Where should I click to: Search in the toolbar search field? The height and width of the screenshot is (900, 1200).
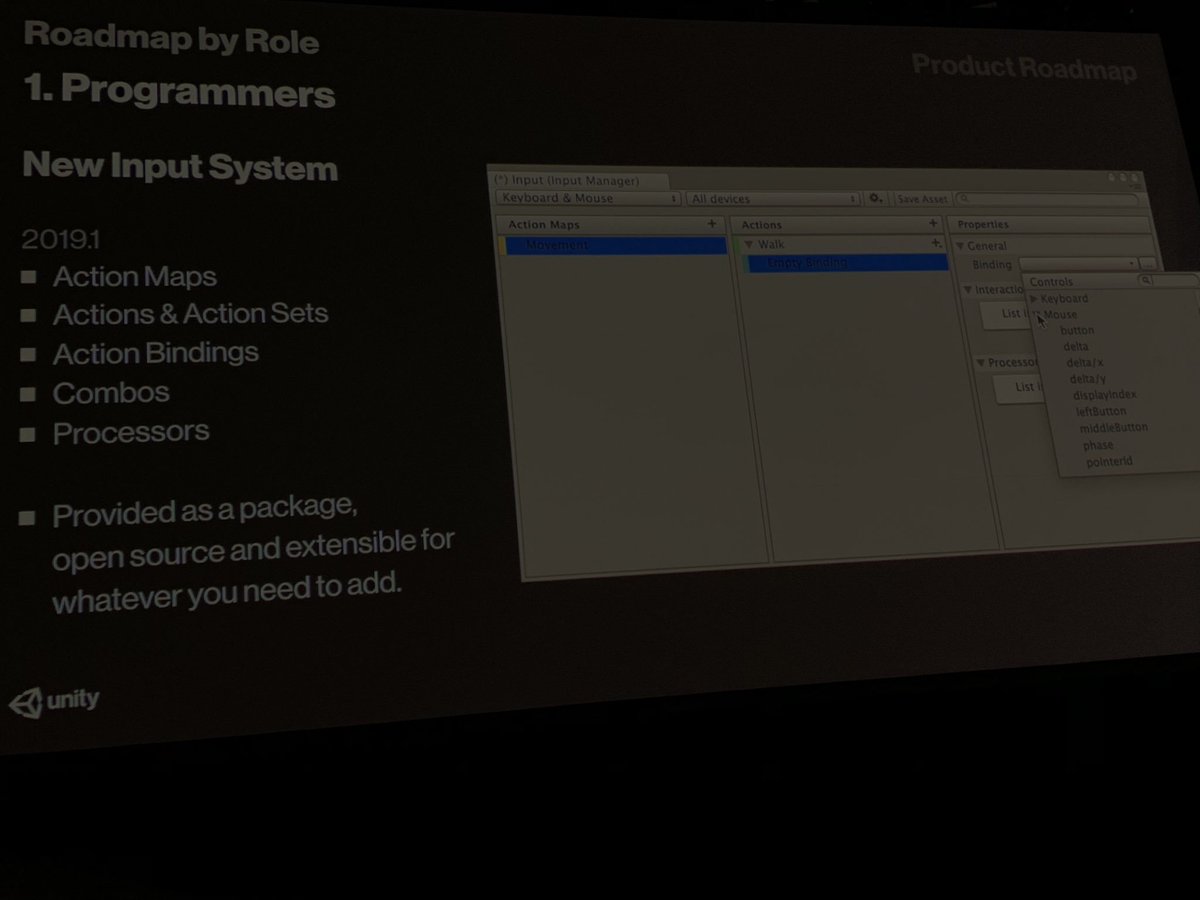tap(1046, 200)
